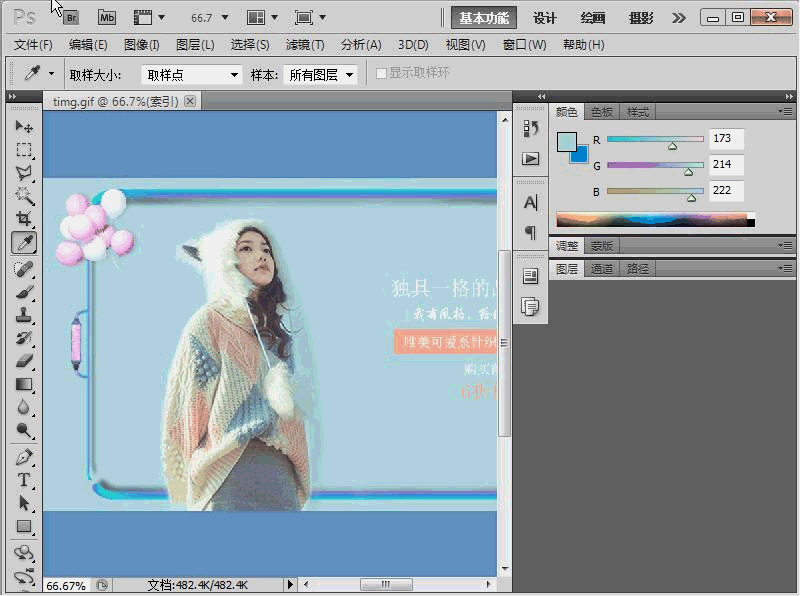800x596 pixels.
Task: Select the Crop tool
Action: pyautogui.click(x=24, y=219)
